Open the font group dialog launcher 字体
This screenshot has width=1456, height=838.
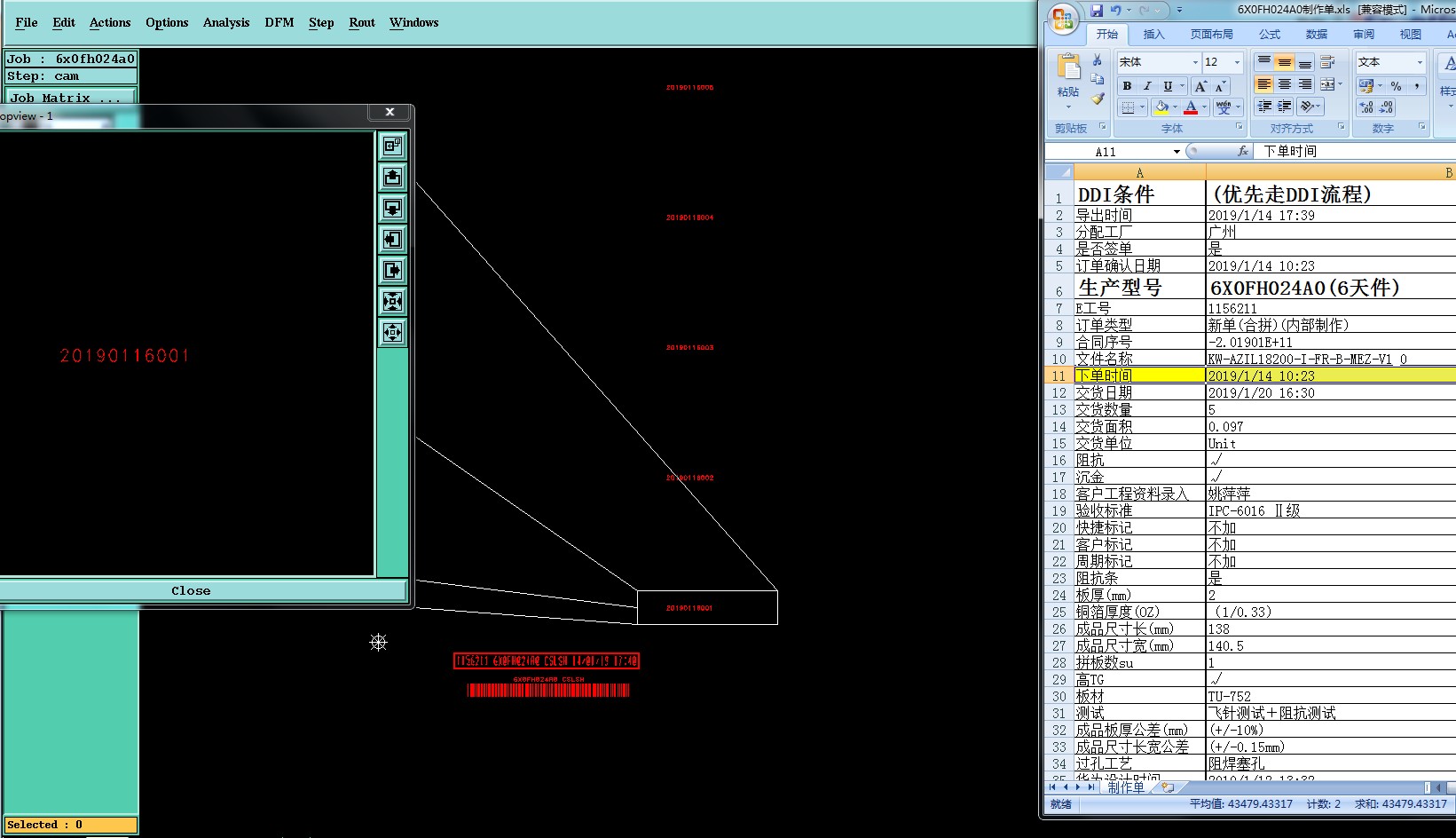[x=1240, y=127]
